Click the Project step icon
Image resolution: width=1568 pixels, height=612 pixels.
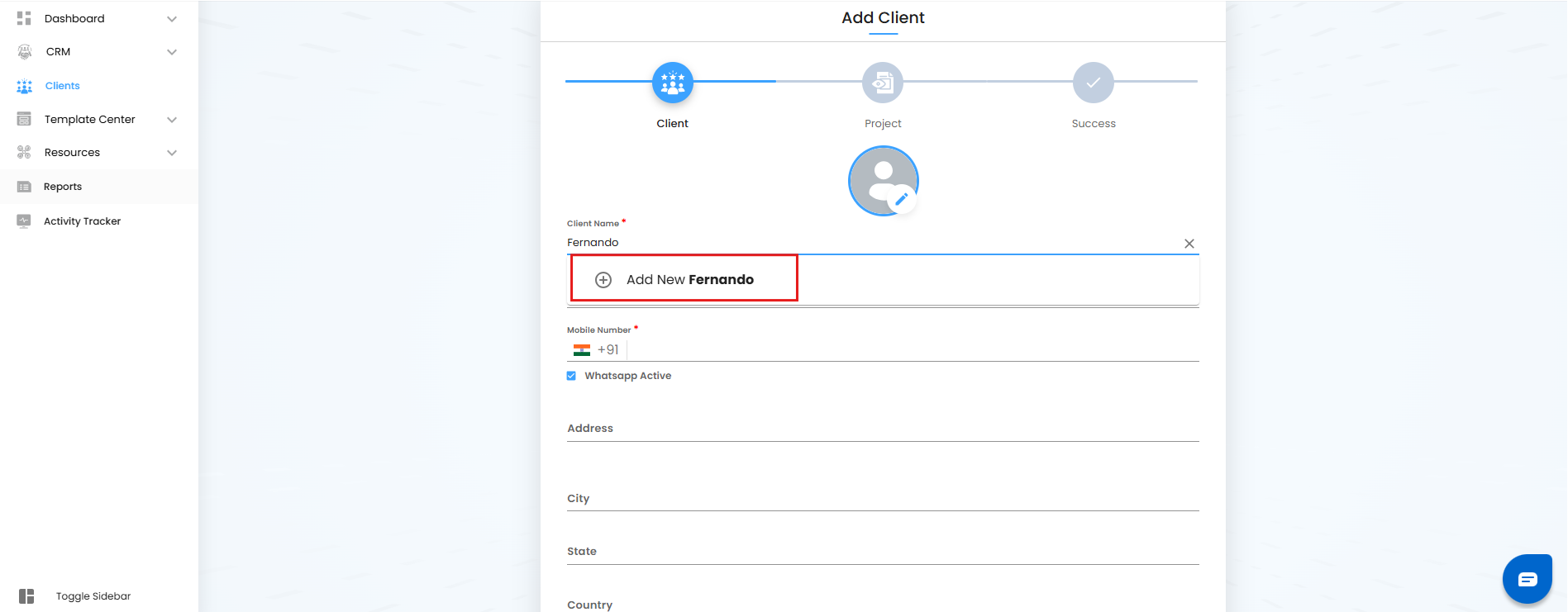tap(883, 83)
